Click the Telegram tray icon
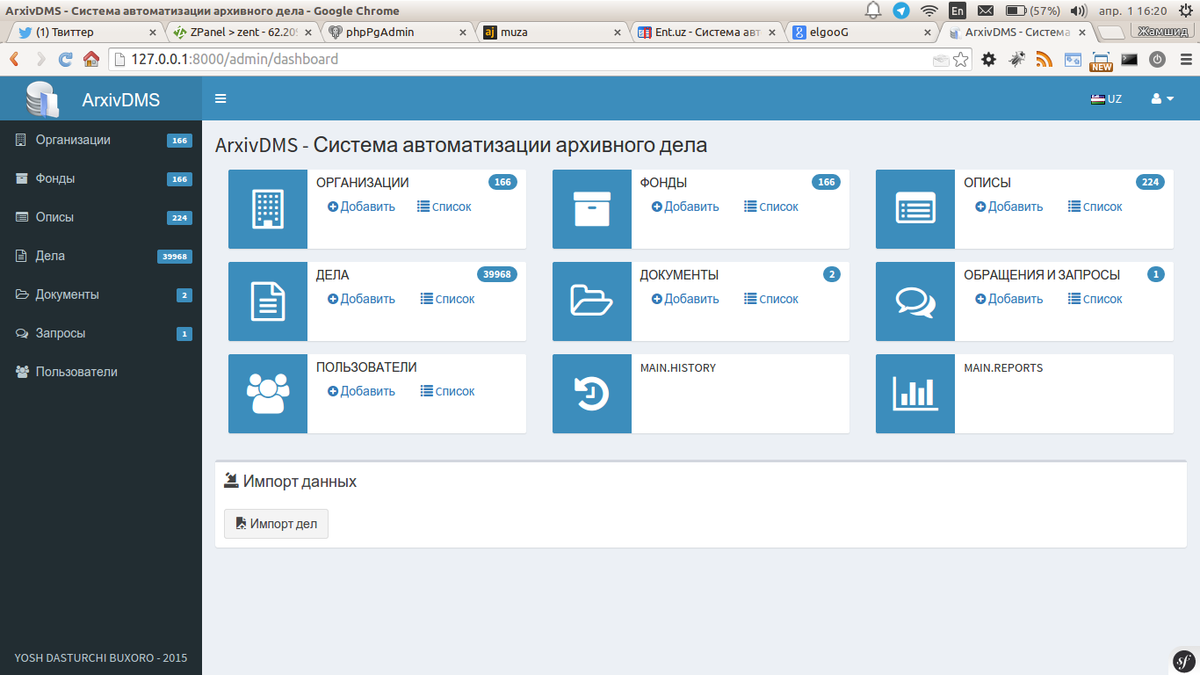 tap(901, 10)
